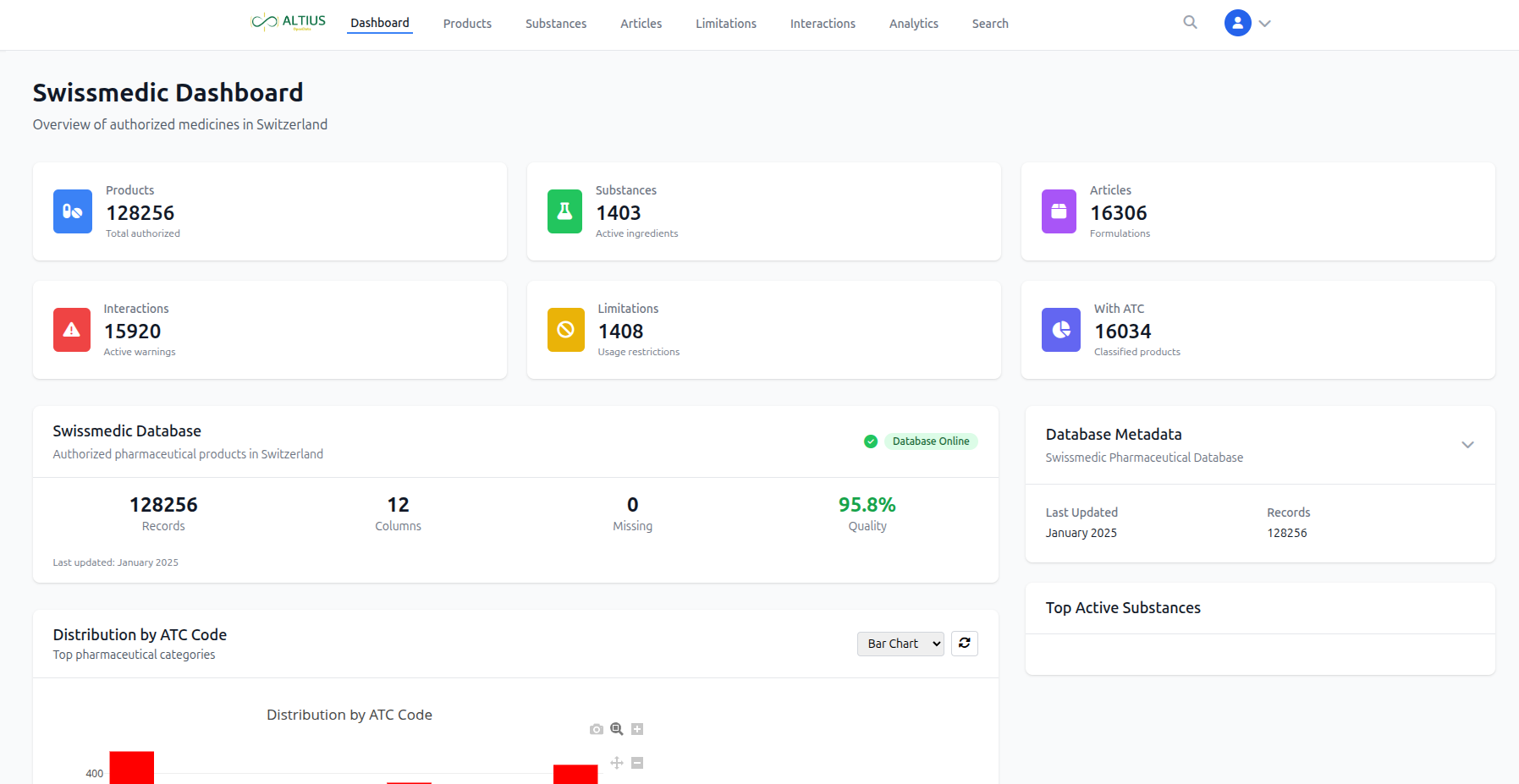Click the Database Online status badge

(930, 441)
